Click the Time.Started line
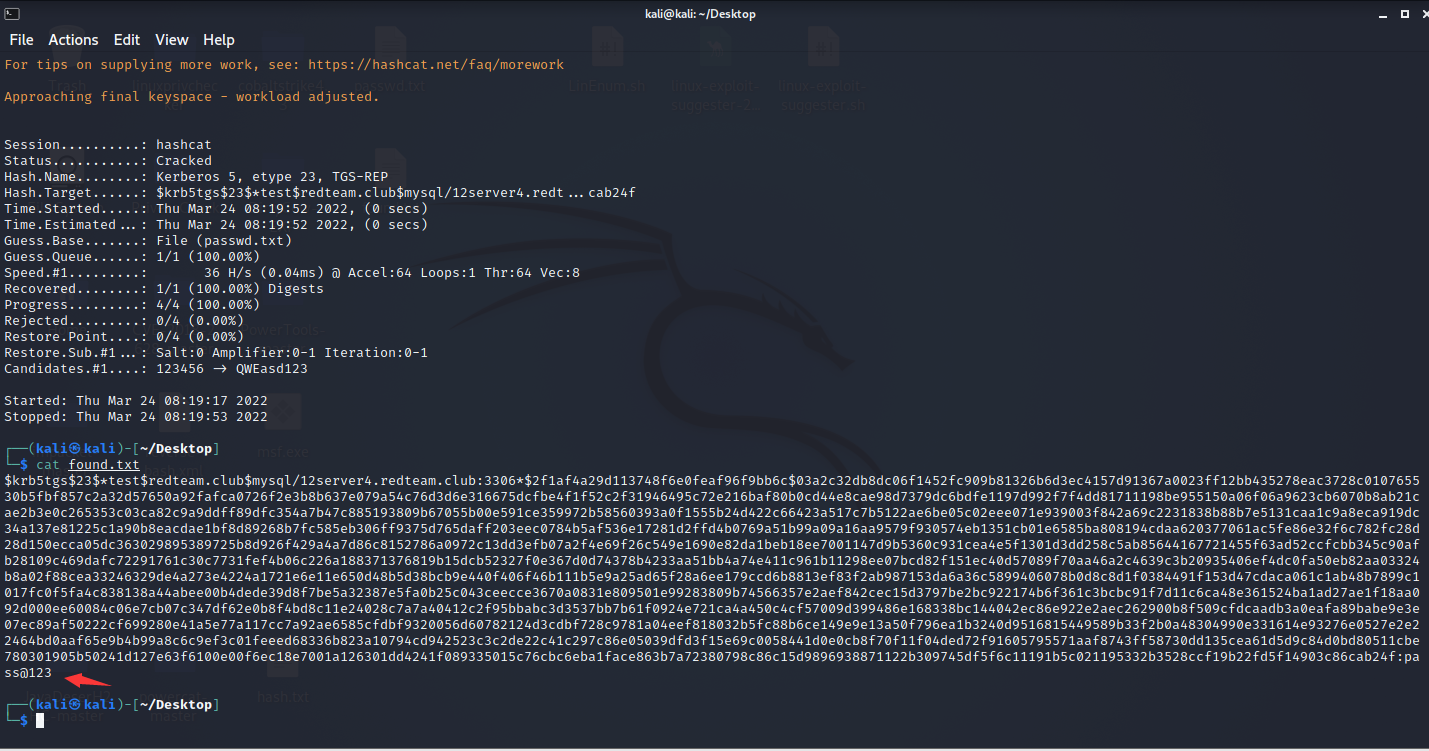Screen dimensions: 1429x751 [x=216, y=208]
